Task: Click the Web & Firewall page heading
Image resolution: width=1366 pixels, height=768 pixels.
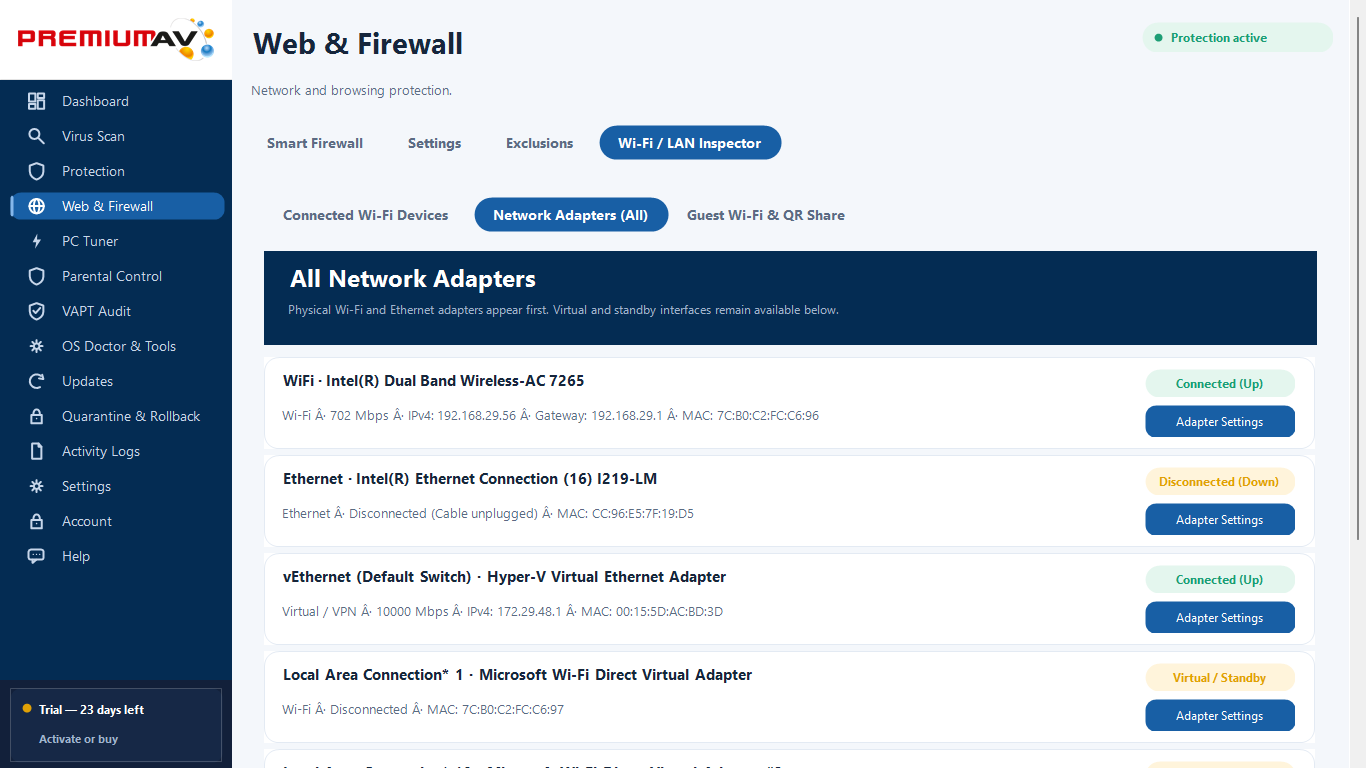Action: point(358,44)
